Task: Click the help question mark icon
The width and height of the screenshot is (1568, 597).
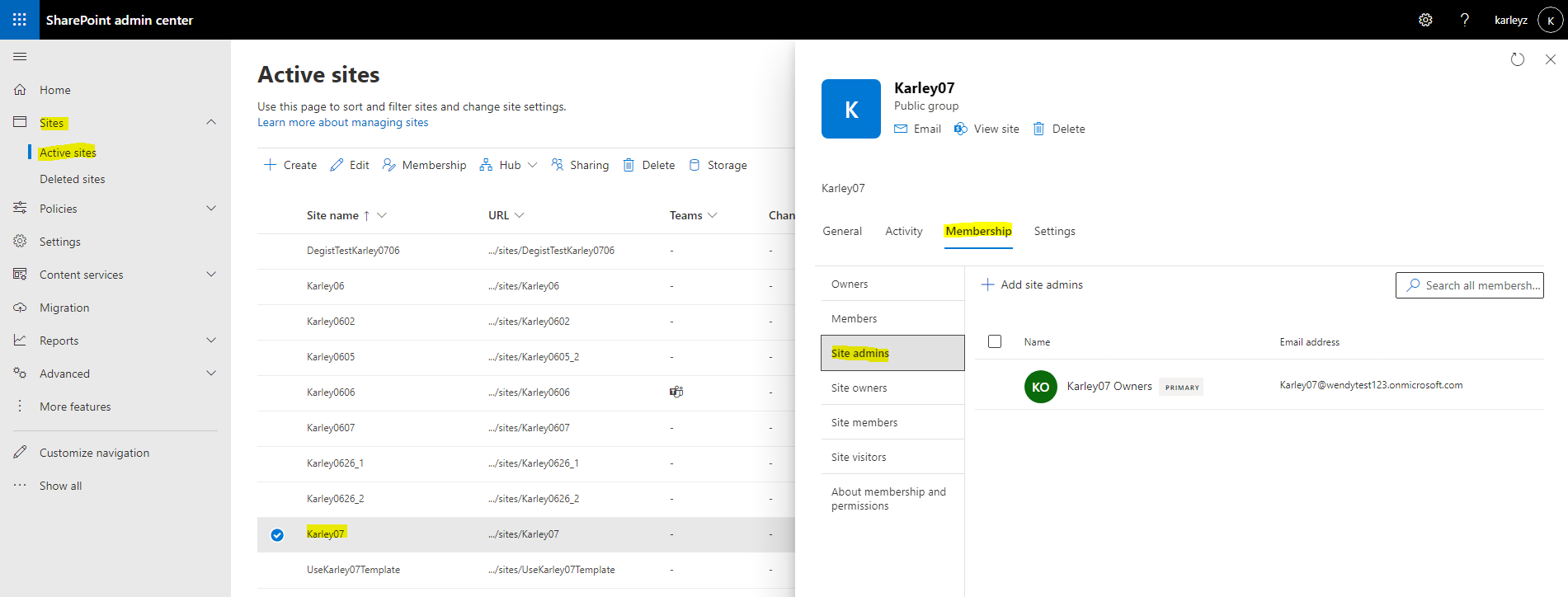Action: pos(1465,20)
